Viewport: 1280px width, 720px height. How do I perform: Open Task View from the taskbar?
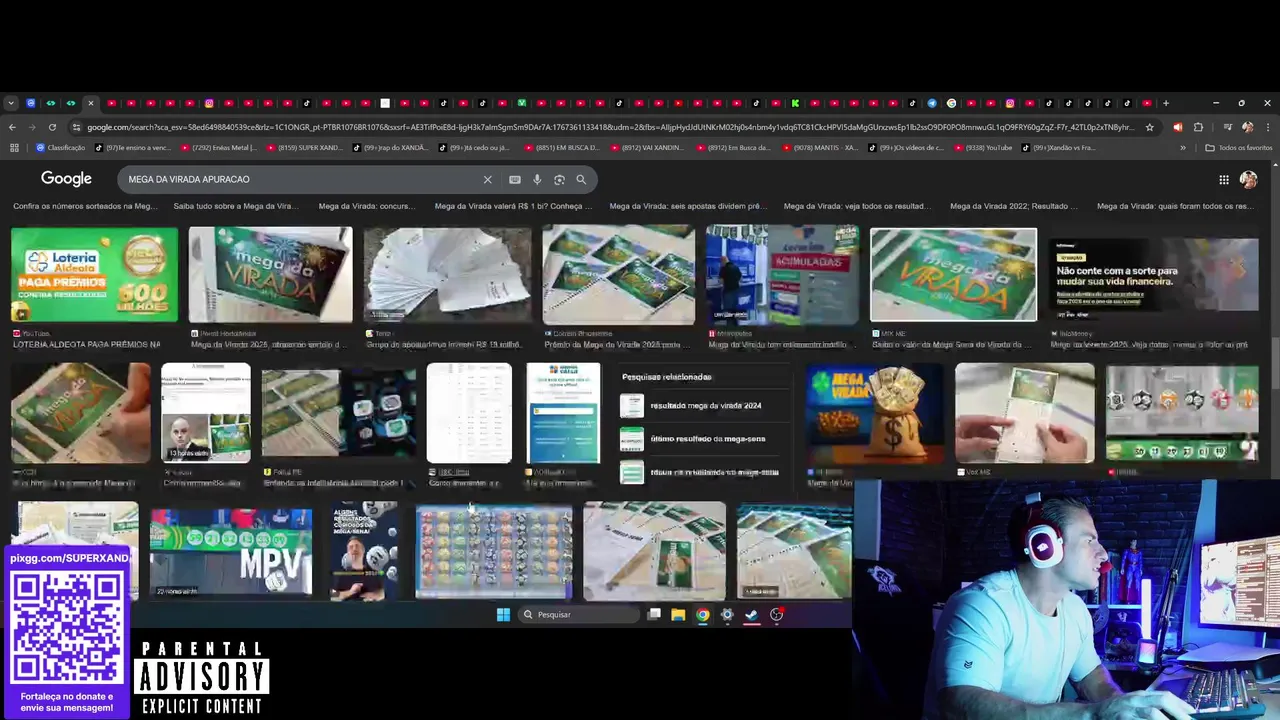[654, 615]
